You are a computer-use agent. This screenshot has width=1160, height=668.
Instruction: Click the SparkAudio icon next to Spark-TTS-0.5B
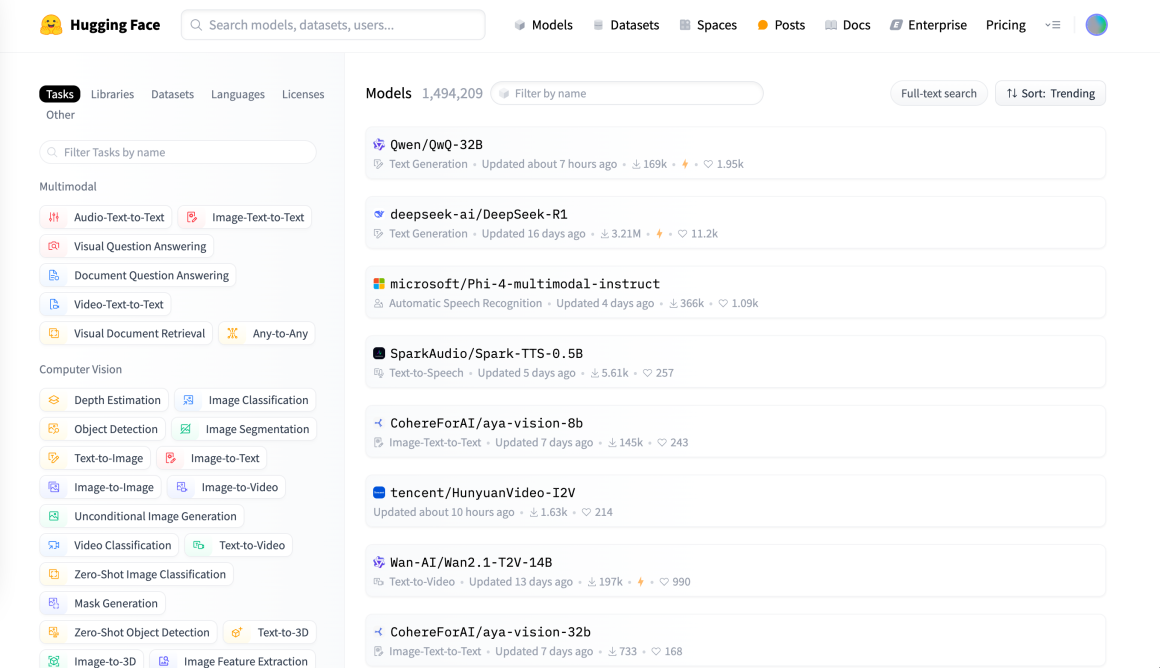[x=379, y=353]
